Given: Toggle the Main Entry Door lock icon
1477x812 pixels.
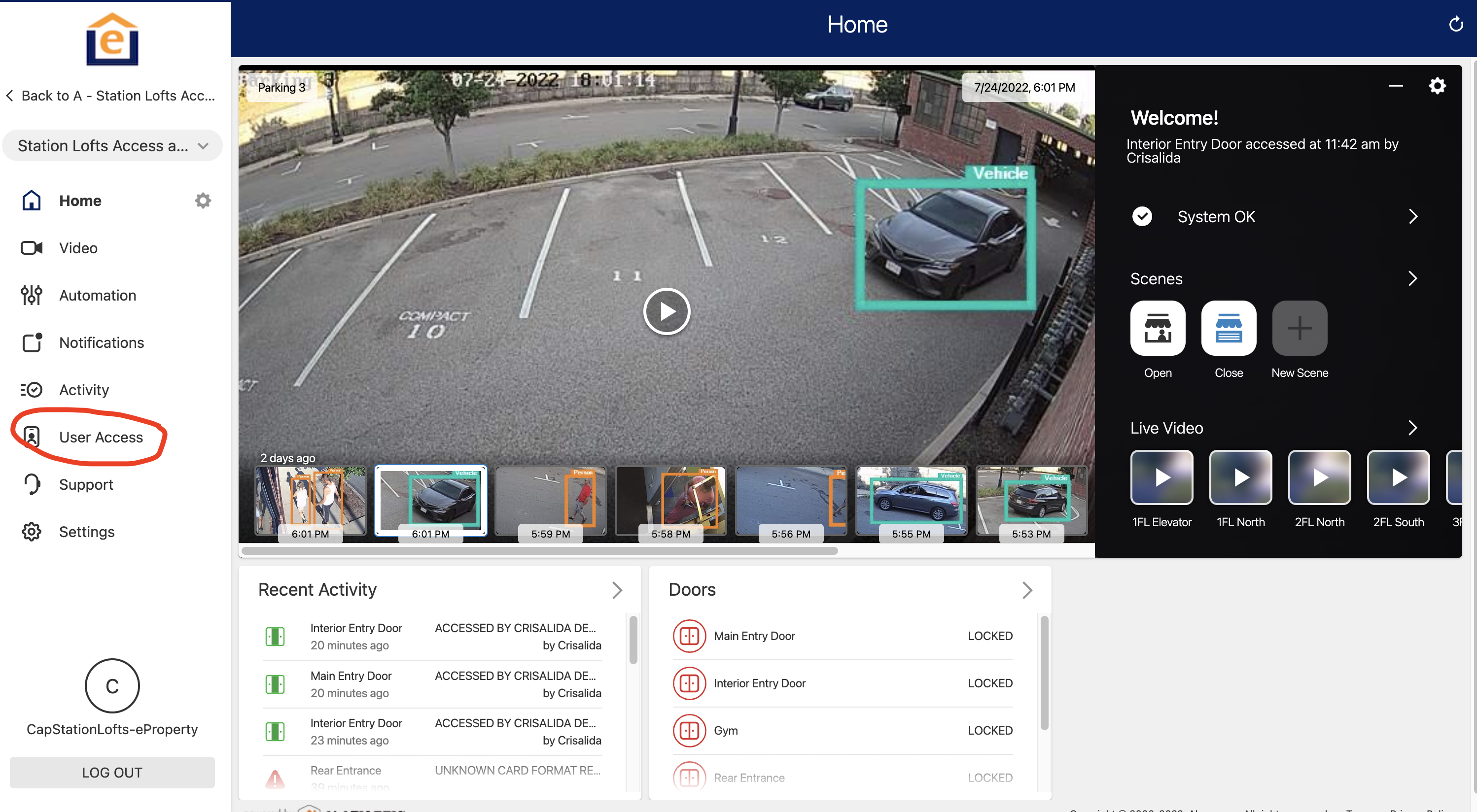Looking at the screenshot, I should pos(689,636).
